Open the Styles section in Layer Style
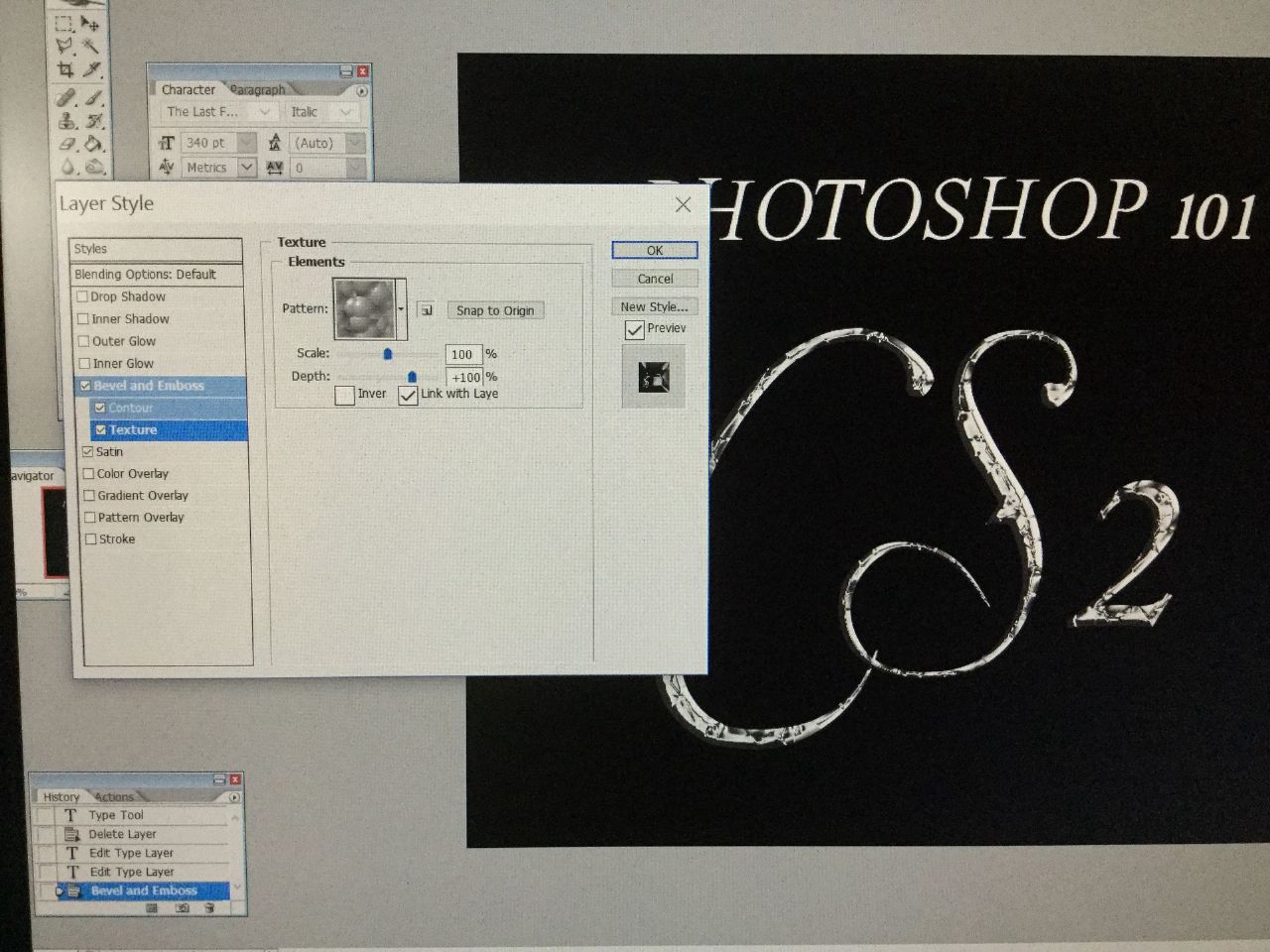Screen dimensions: 1270x952 pos(156,249)
